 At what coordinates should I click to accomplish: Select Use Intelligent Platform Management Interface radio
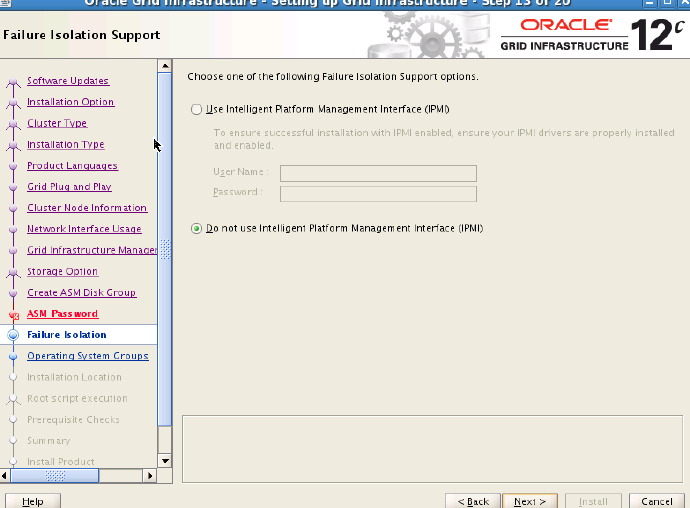[x=196, y=109]
